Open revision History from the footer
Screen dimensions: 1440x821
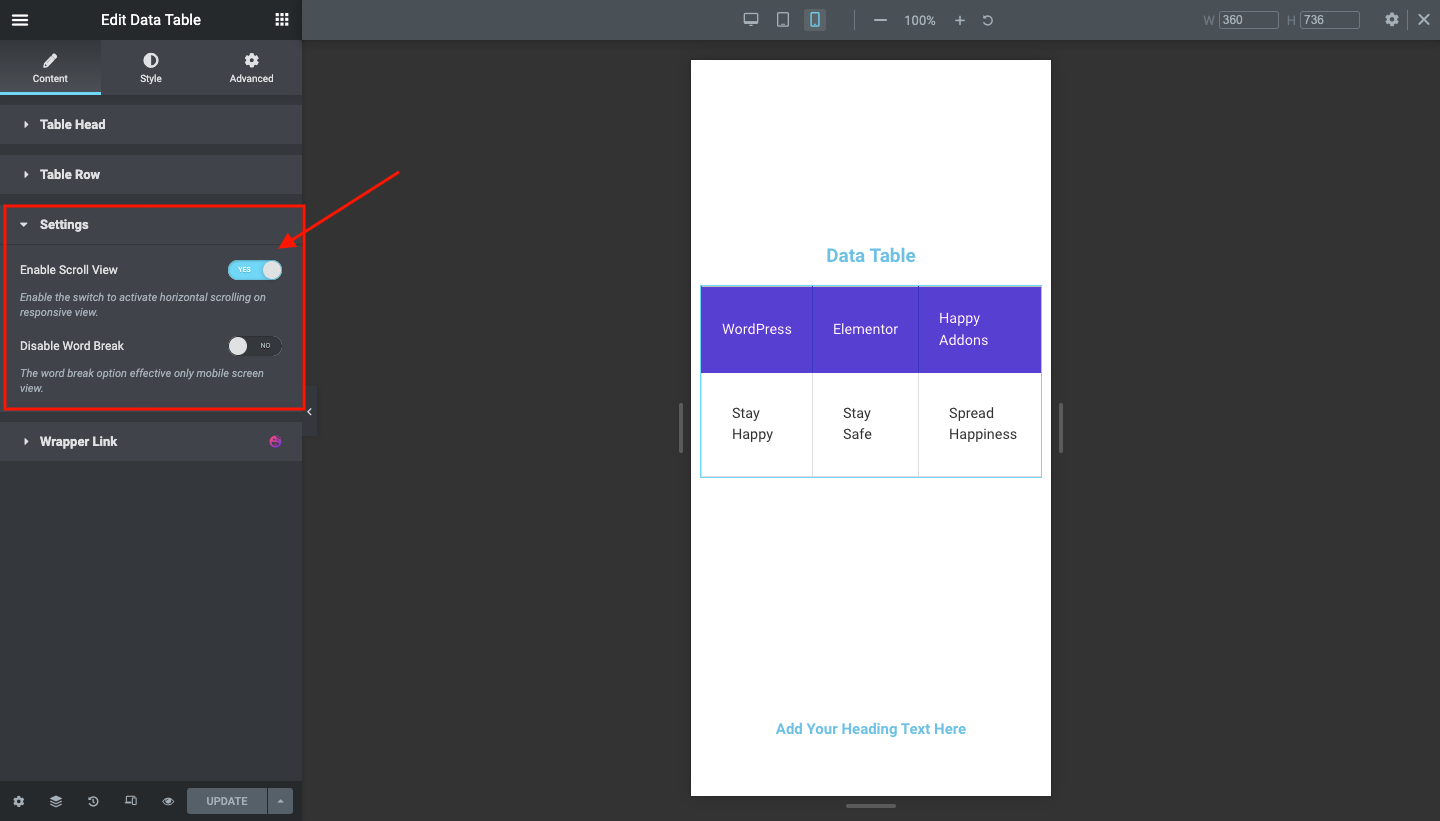pyautogui.click(x=93, y=800)
